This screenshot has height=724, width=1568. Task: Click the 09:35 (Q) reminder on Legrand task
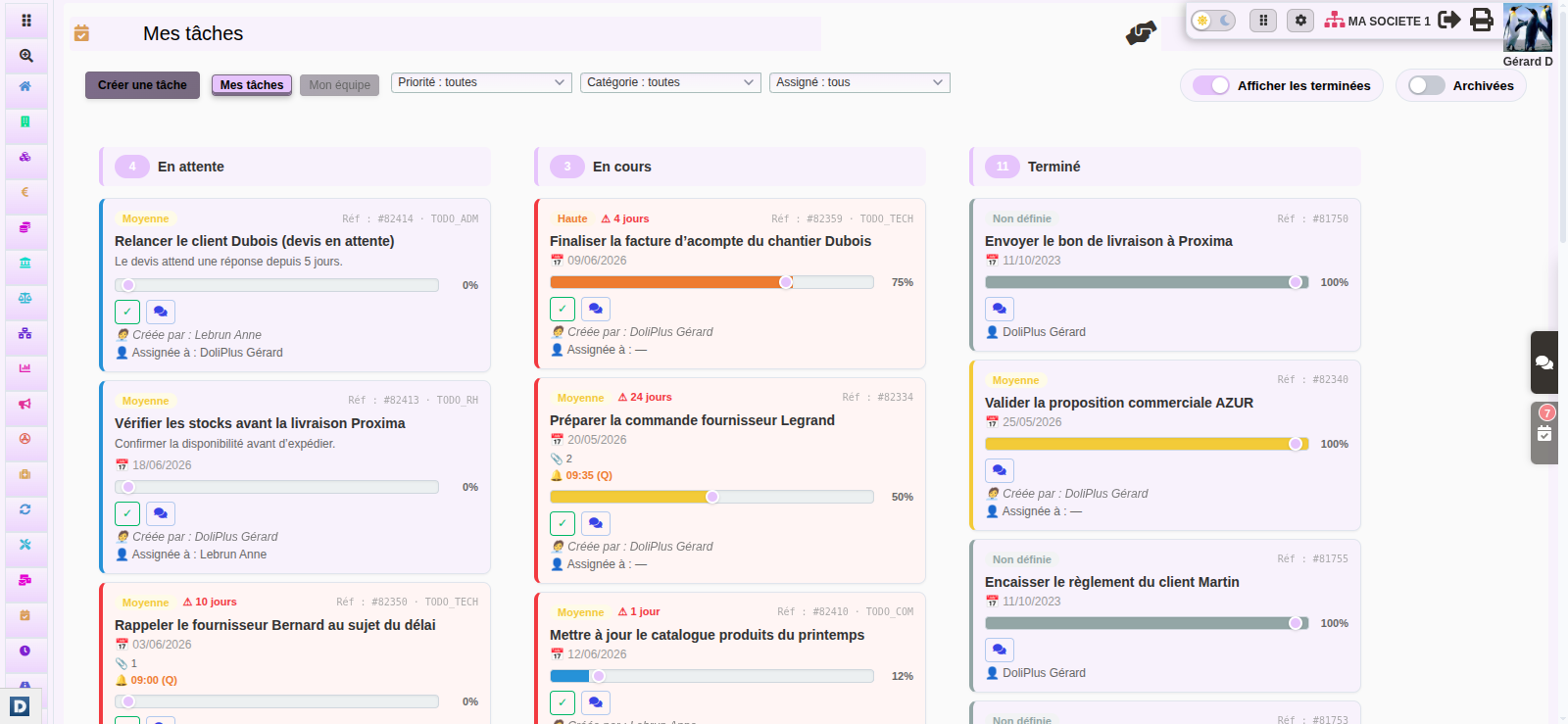coord(581,475)
